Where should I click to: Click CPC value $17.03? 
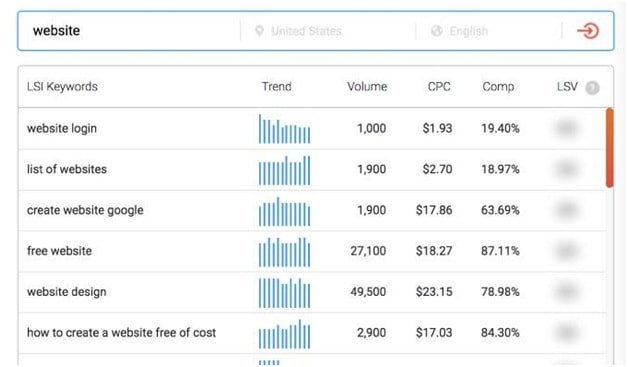point(434,333)
